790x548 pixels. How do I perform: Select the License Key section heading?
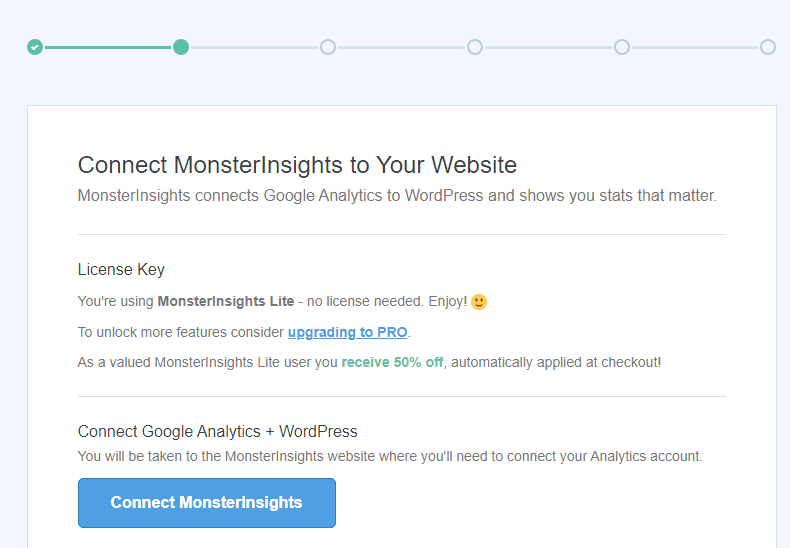coord(121,270)
